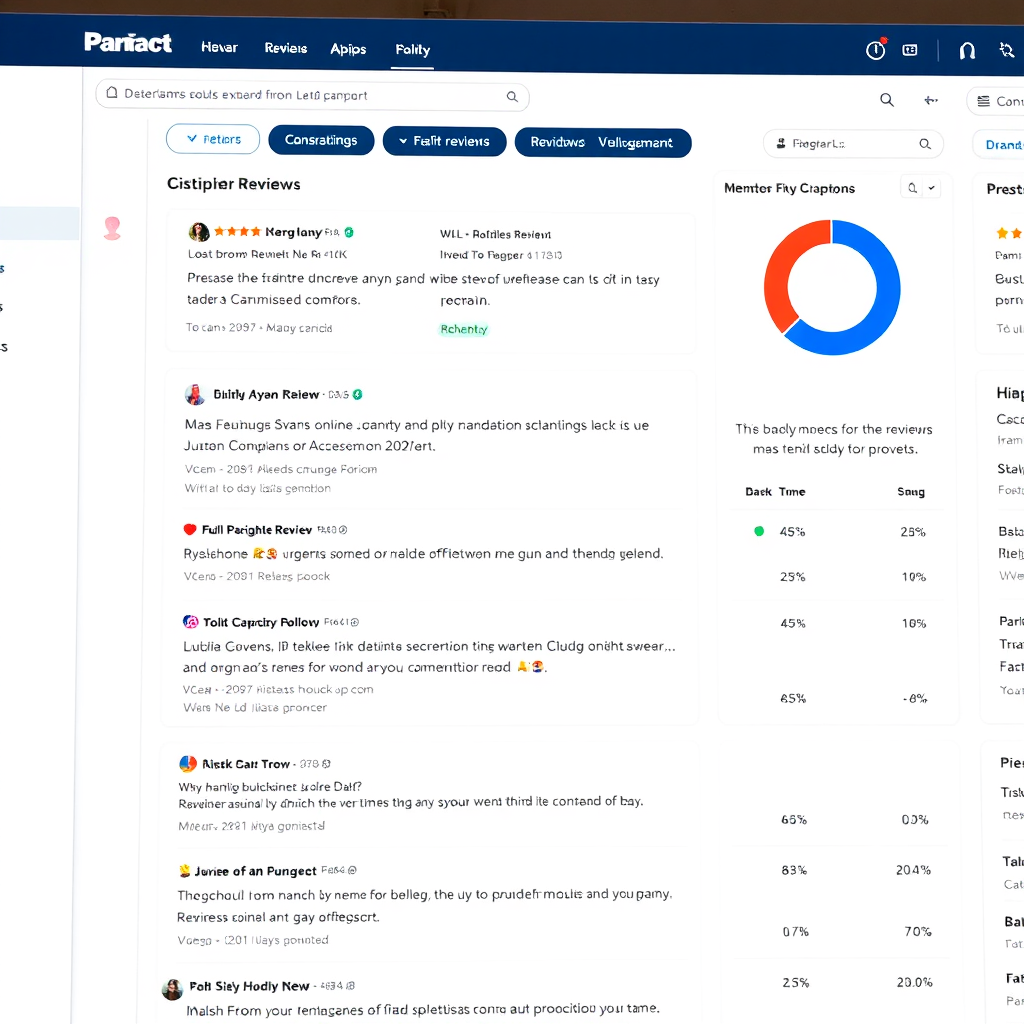Open alerts via the clock icon with red badge

tap(875, 49)
